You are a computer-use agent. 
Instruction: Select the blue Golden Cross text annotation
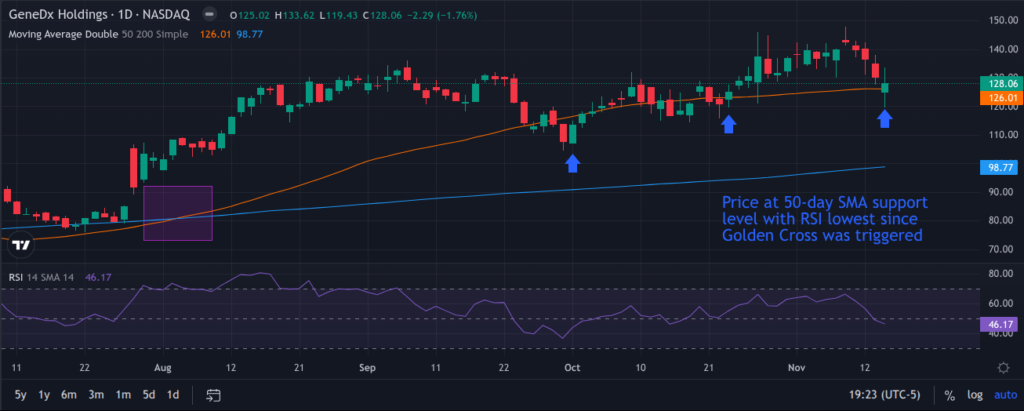pos(822,218)
